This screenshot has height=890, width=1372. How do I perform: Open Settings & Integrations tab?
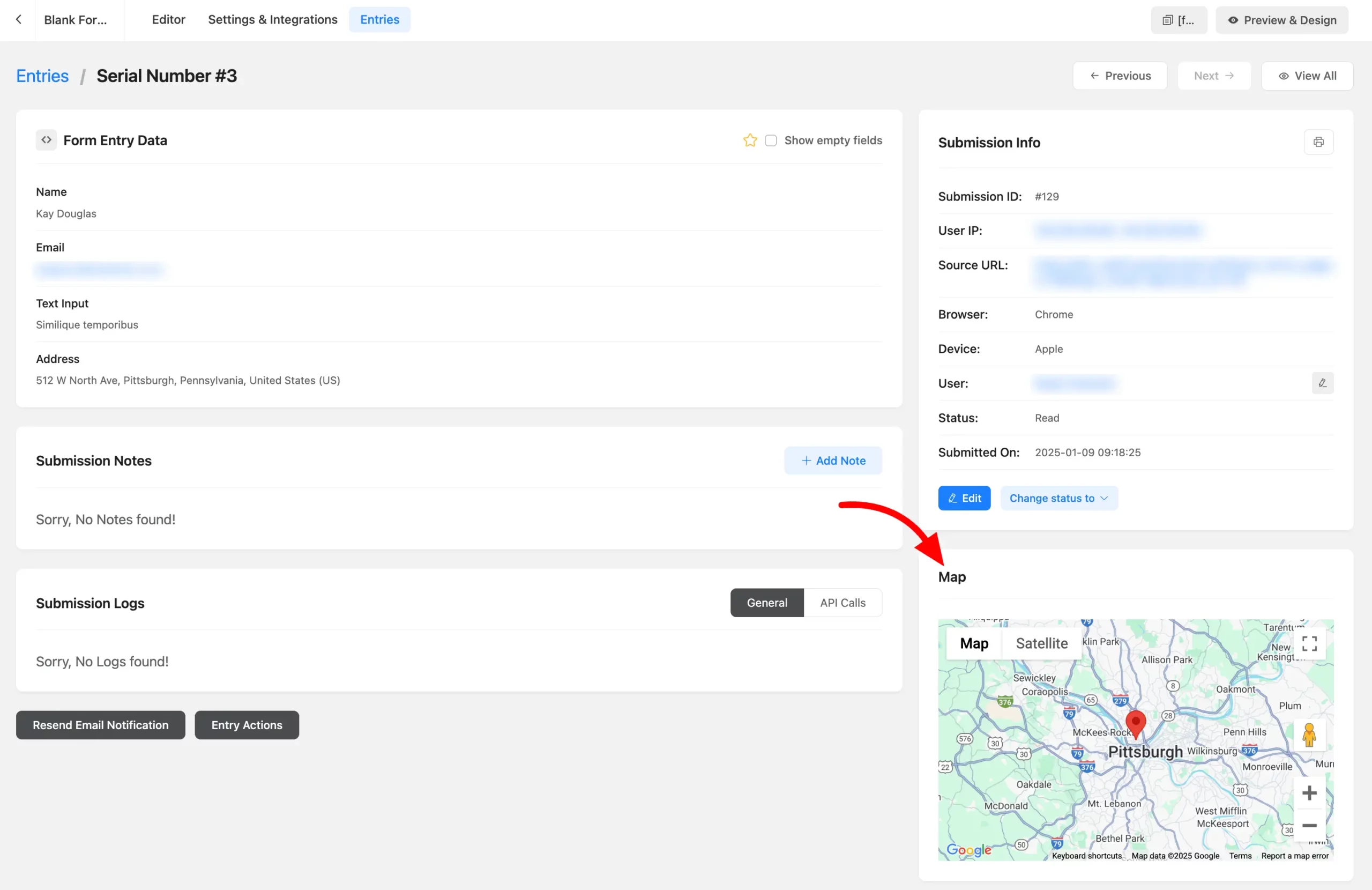pyautogui.click(x=273, y=20)
